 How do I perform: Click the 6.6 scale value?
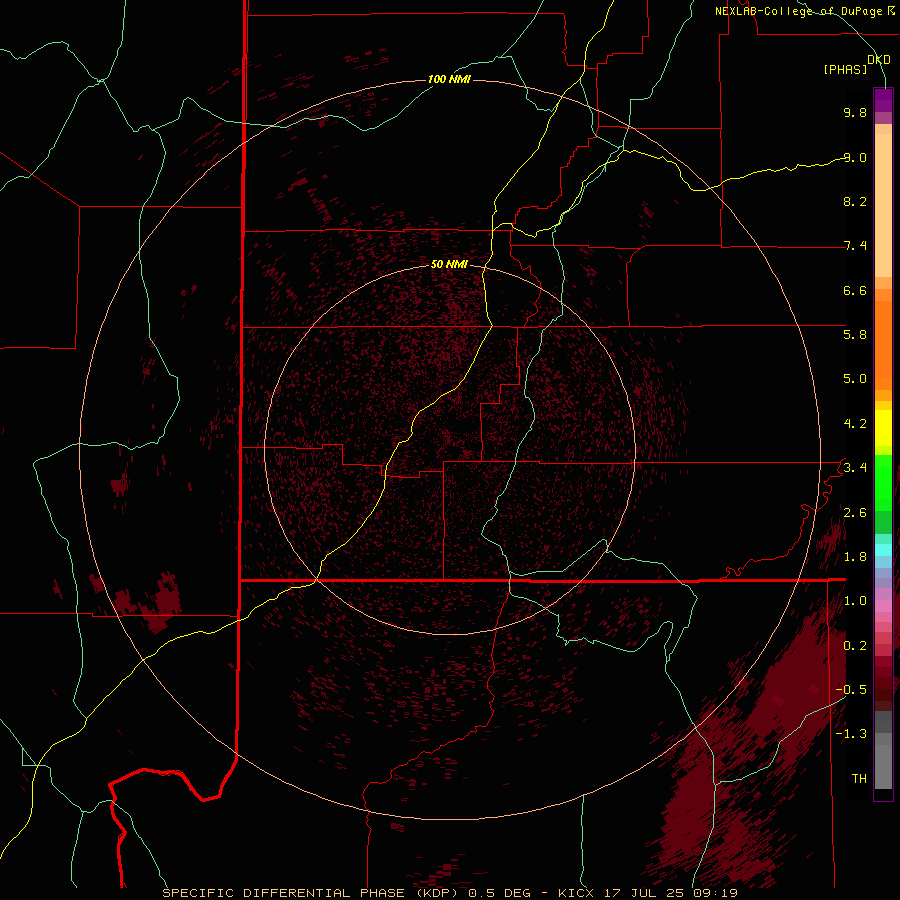click(x=855, y=290)
